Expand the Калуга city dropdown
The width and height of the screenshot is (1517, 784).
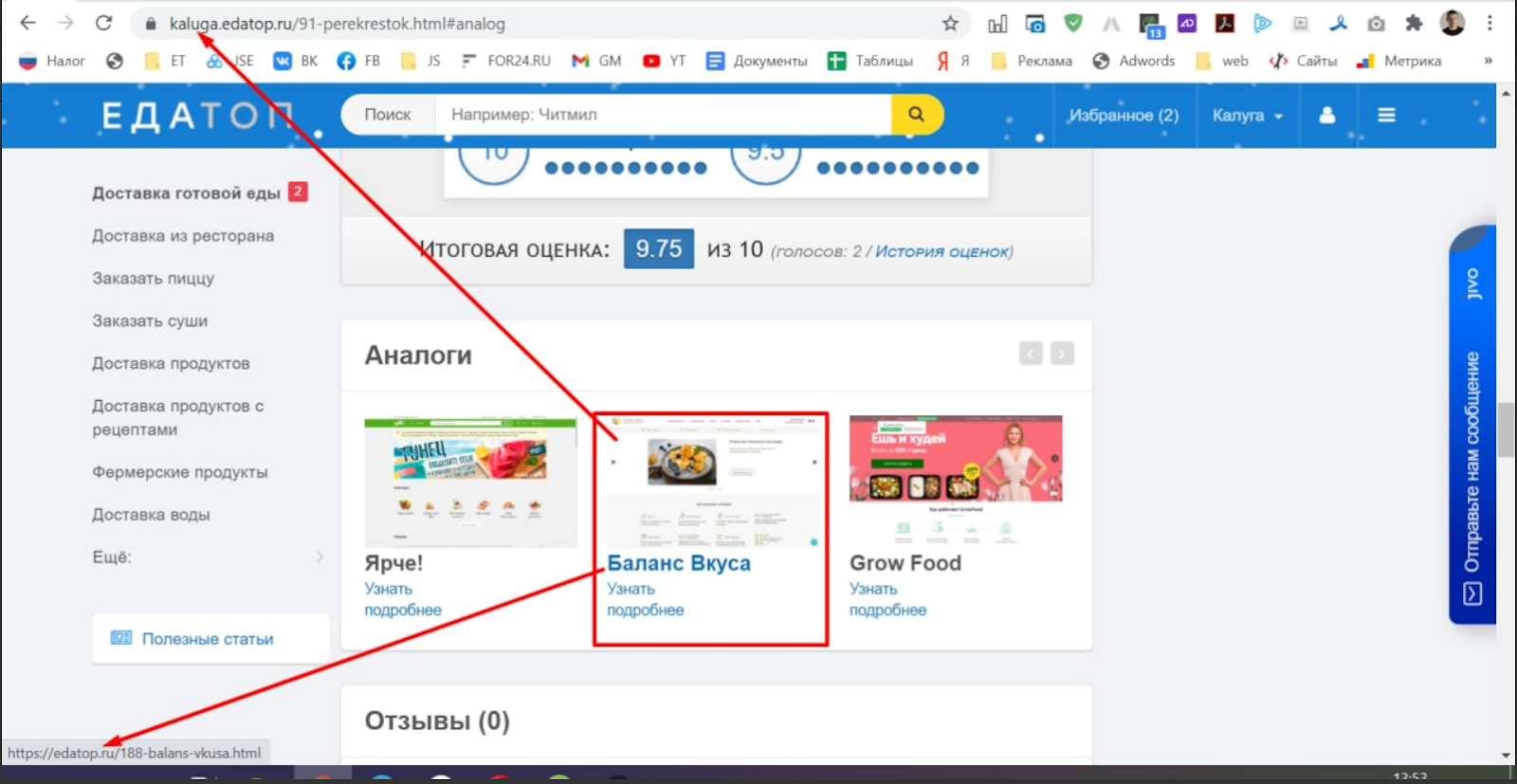[x=1247, y=116]
